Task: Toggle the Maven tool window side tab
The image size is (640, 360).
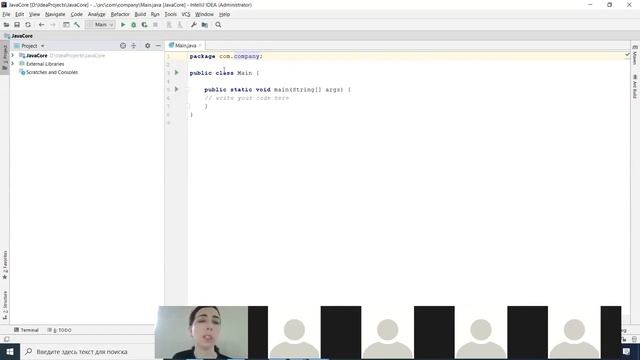Action: pos(635,55)
